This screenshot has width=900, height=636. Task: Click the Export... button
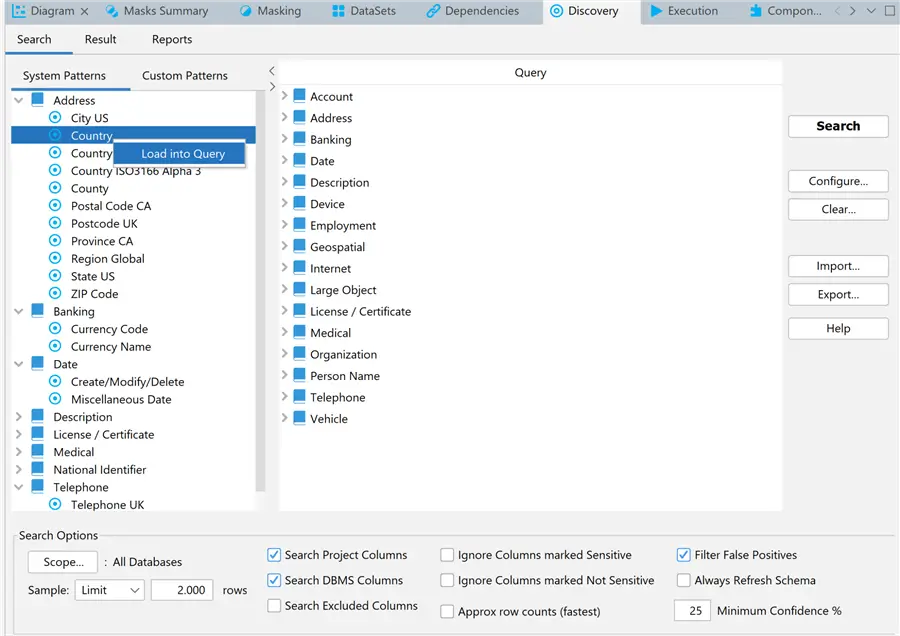(x=838, y=294)
